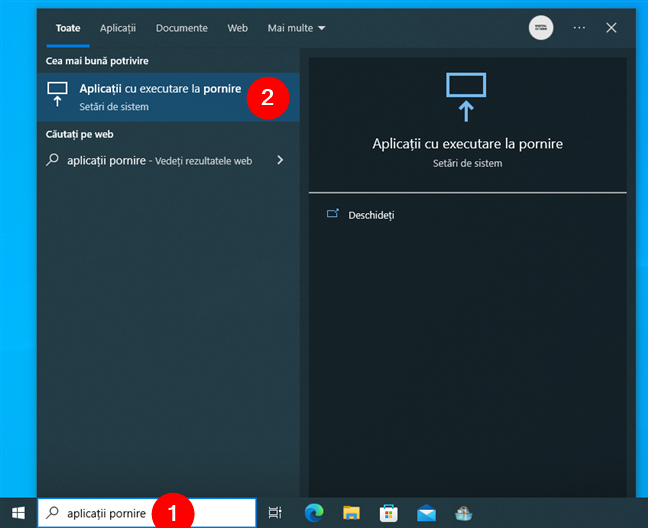
Task: Close the search panel
Action: [611, 28]
